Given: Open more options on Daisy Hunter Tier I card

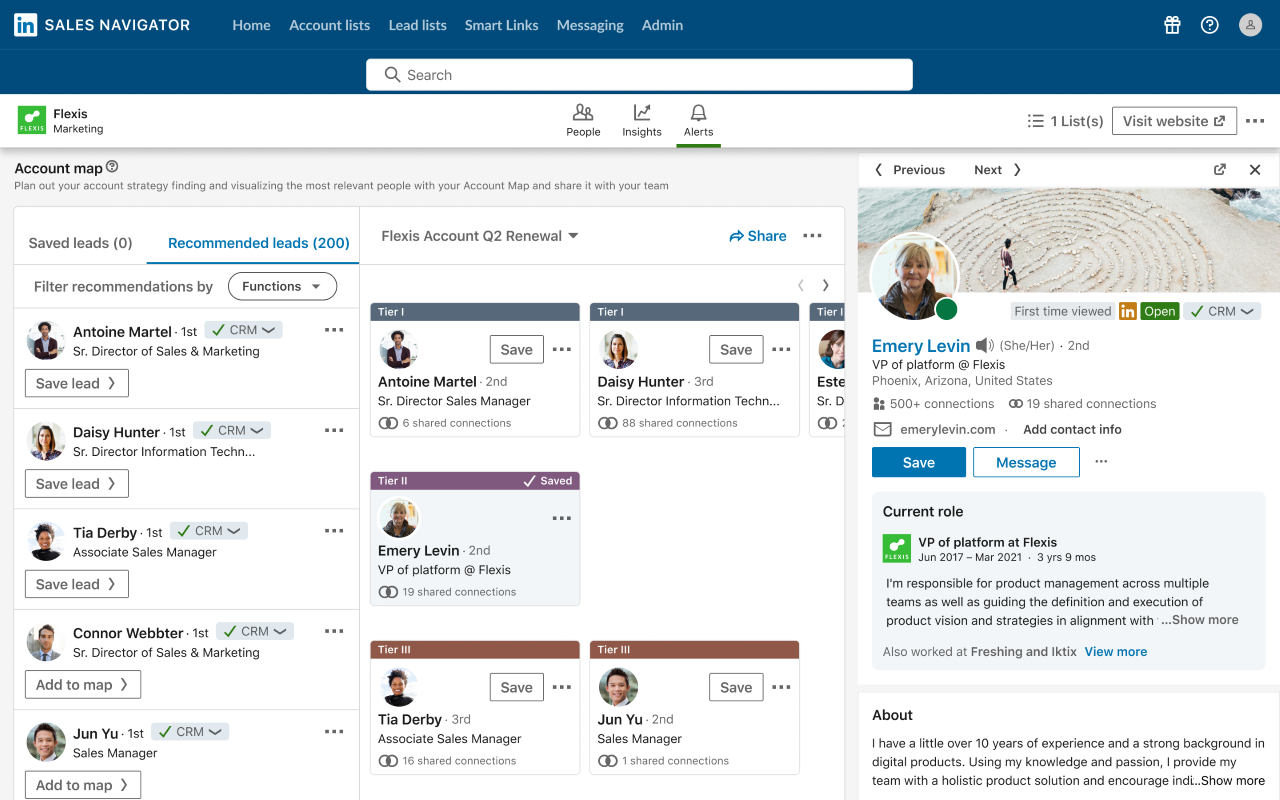Looking at the screenshot, I should (782, 349).
